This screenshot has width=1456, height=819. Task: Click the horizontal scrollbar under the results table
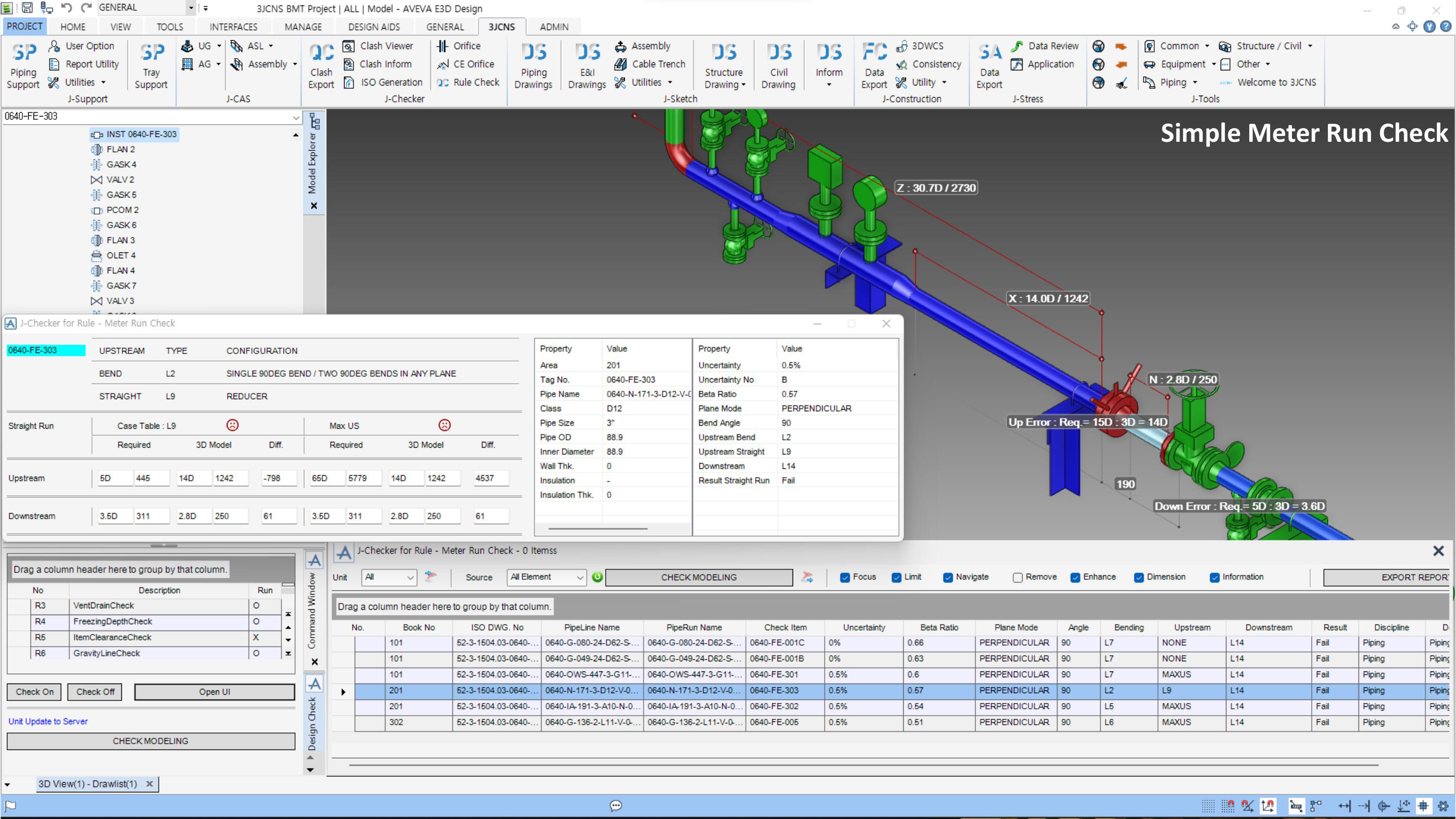[x=863, y=765]
